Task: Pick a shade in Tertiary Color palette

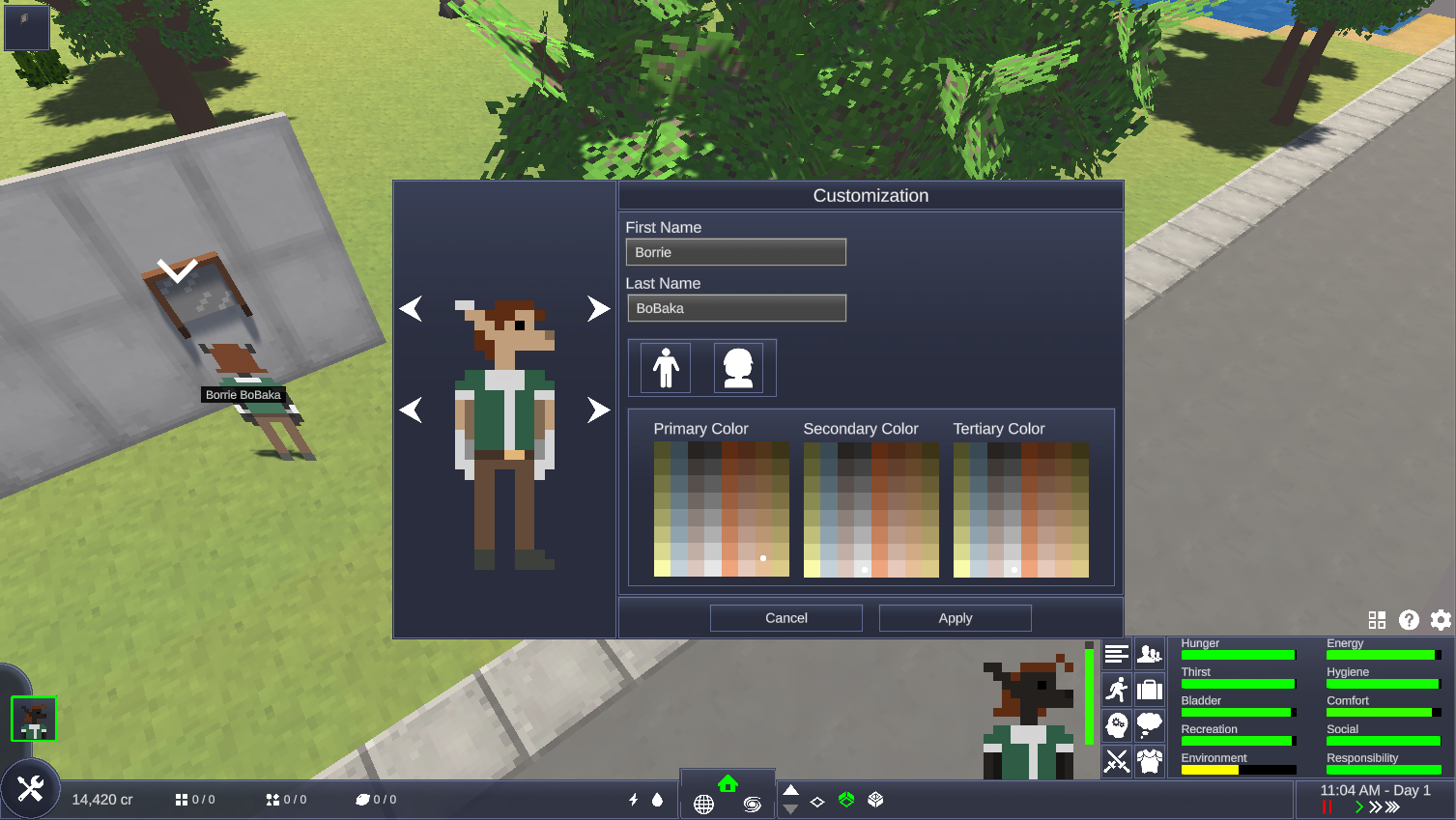Action: coord(1021,510)
